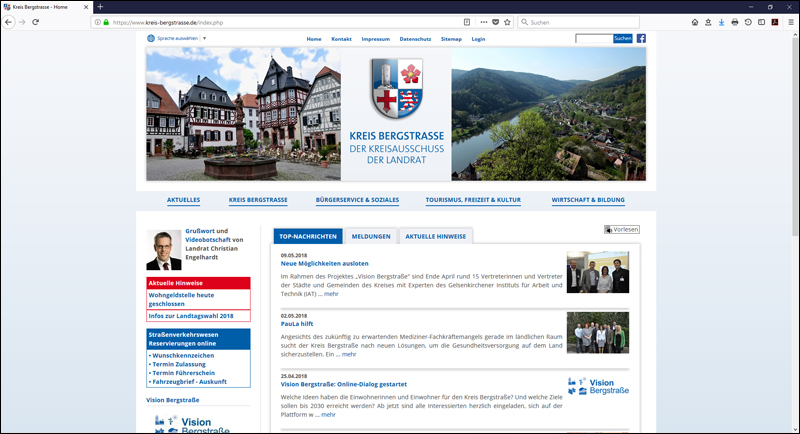Toggle reader view icon in address bar
Viewport: 800px width, 434px height.
click(x=467, y=22)
